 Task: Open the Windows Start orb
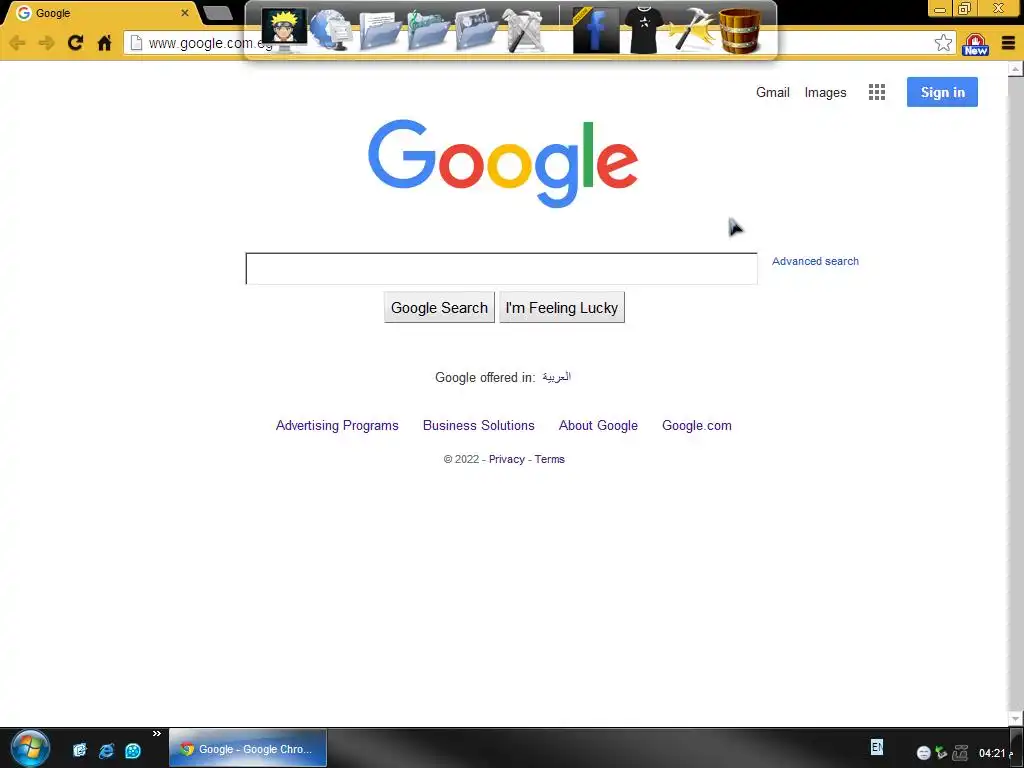[30, 748]
